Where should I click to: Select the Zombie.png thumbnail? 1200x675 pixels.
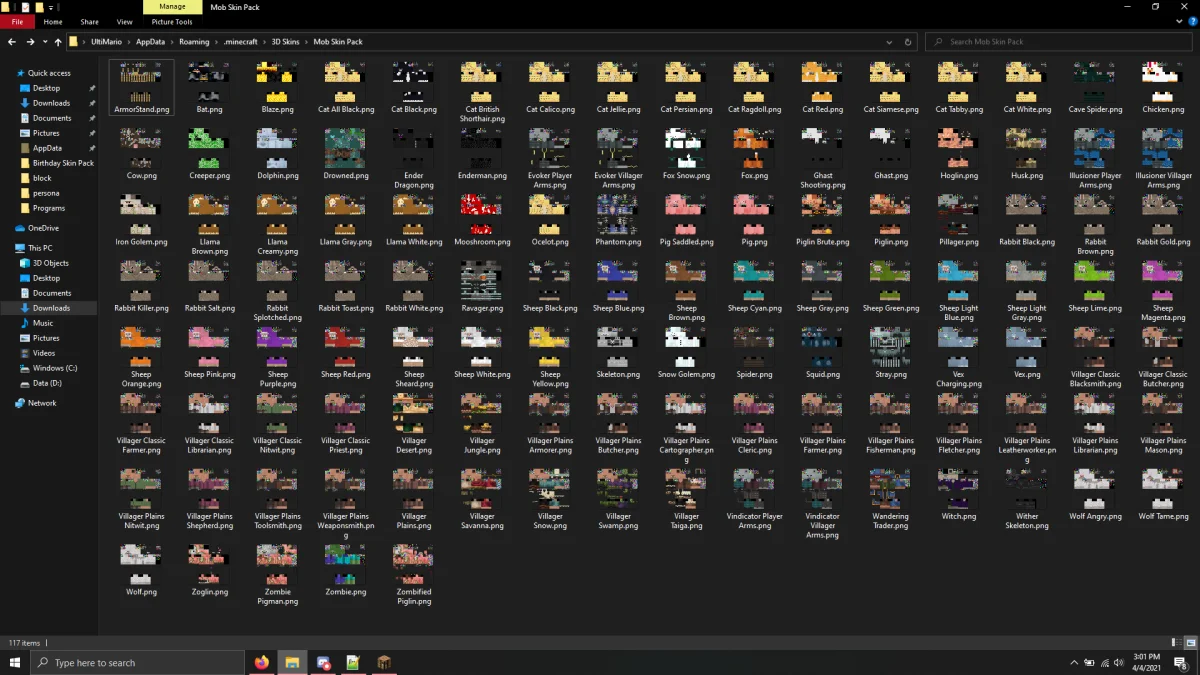point(345,564)
